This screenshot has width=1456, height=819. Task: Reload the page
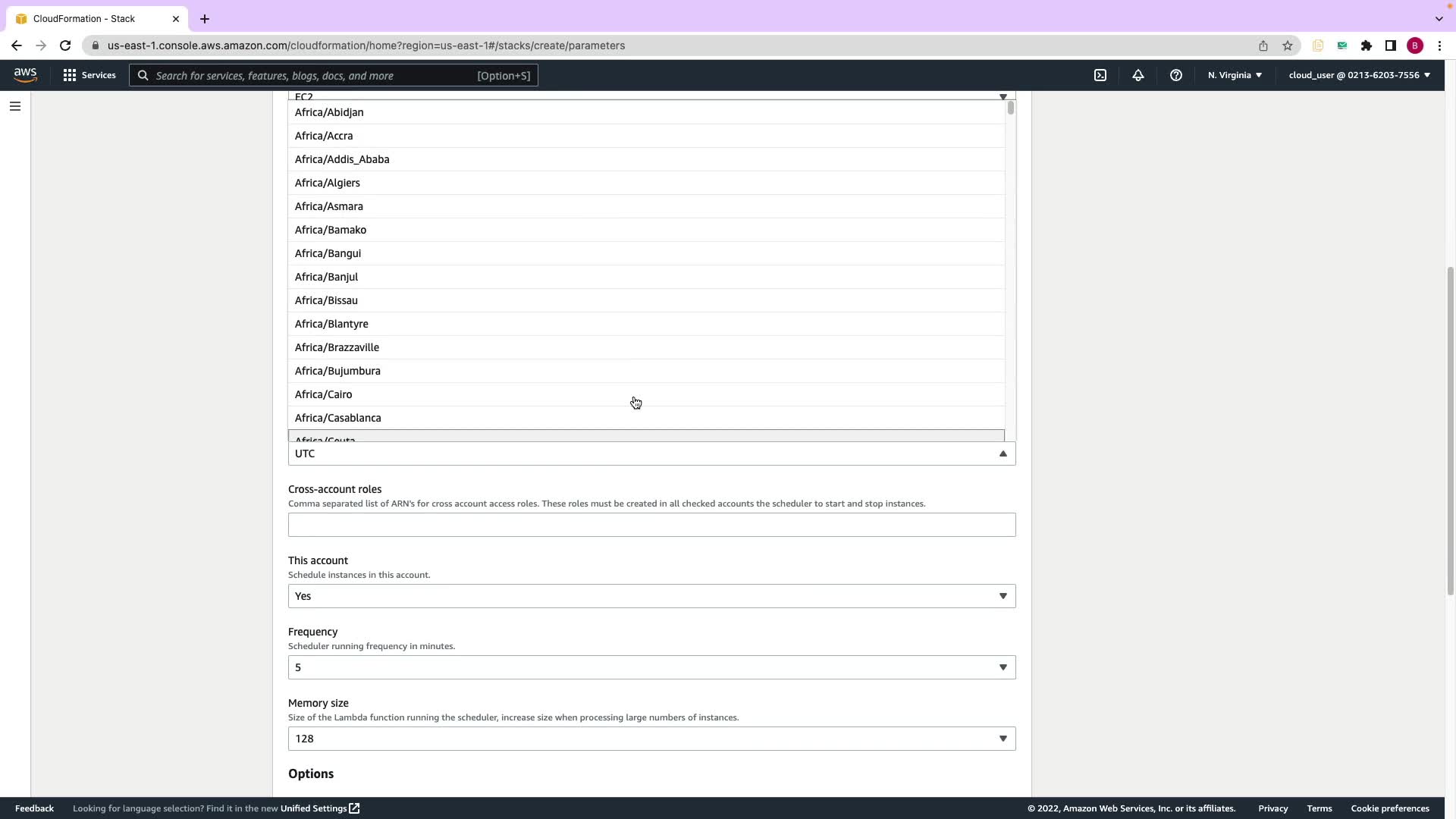[x=65, y=45]
